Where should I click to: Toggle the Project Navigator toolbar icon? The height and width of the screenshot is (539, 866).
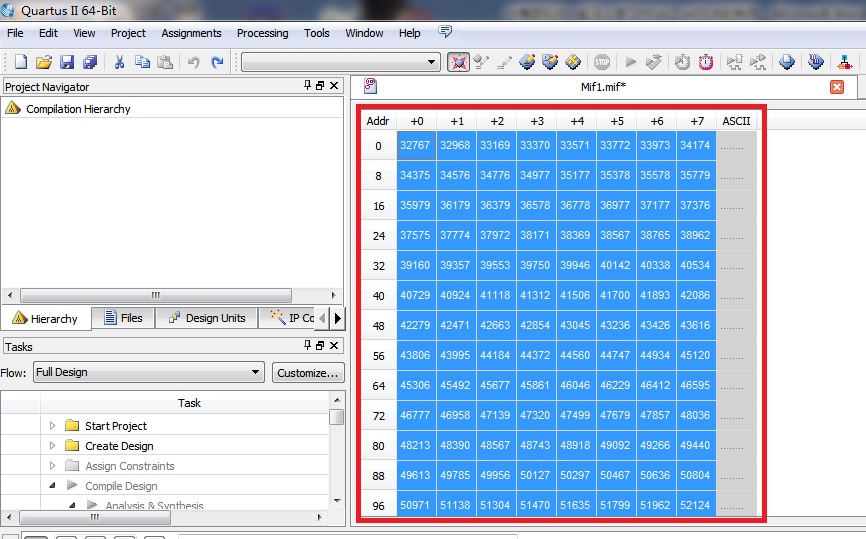458,62
